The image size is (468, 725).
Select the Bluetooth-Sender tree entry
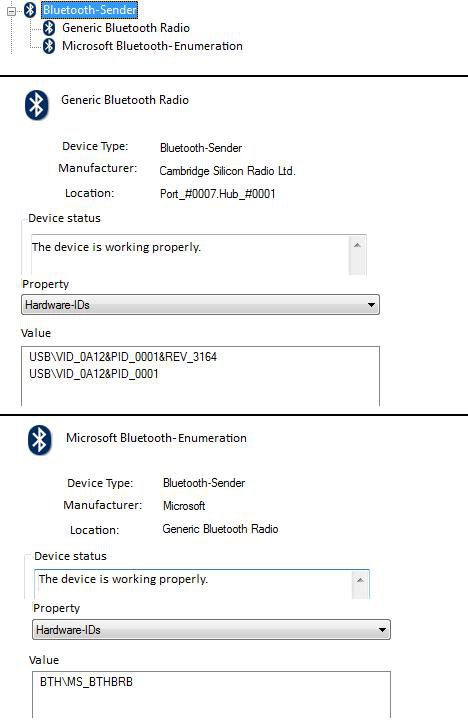[x=90, y=9]
